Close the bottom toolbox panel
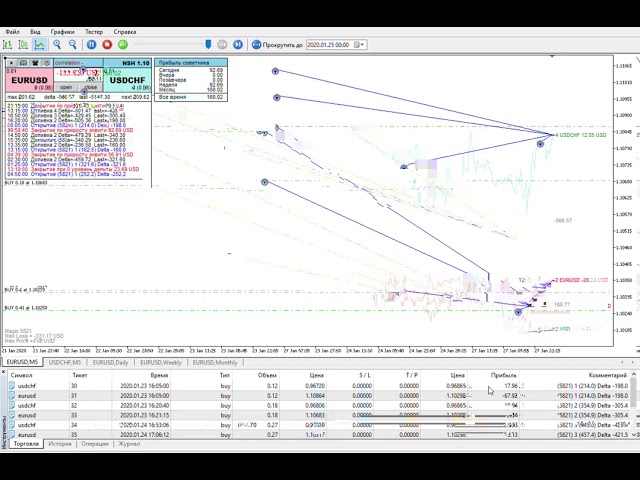The height and width of the screenshot is (480, 640). pyautogui.click(x=3, y=372)
